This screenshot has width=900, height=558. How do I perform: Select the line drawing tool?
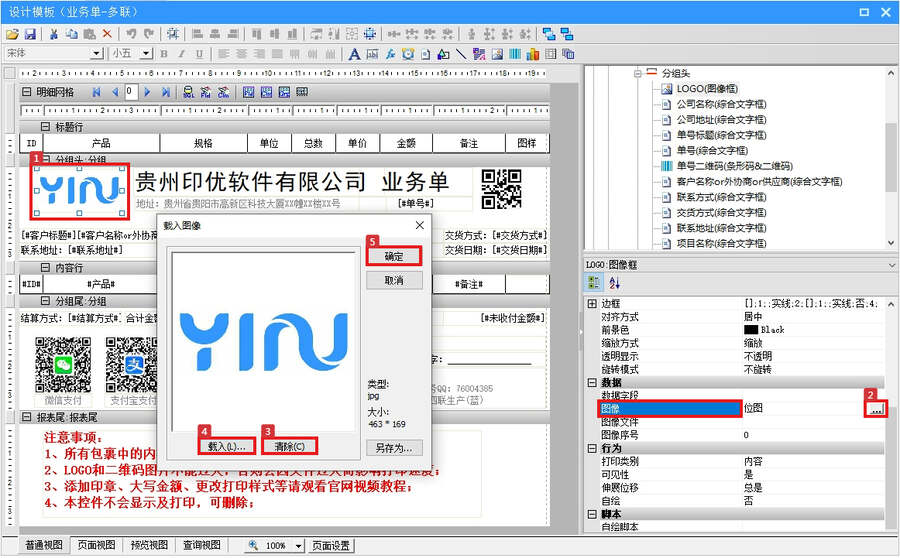tap(461, 54)
